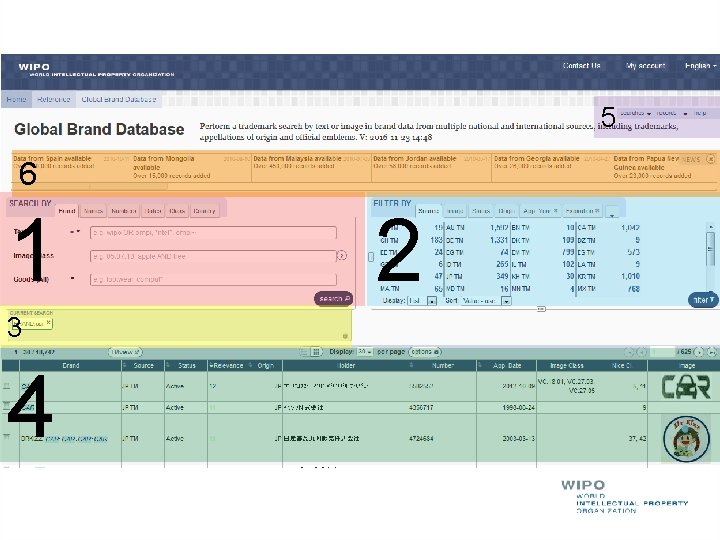
Task: Open the results options button
Action: (425, 352)
